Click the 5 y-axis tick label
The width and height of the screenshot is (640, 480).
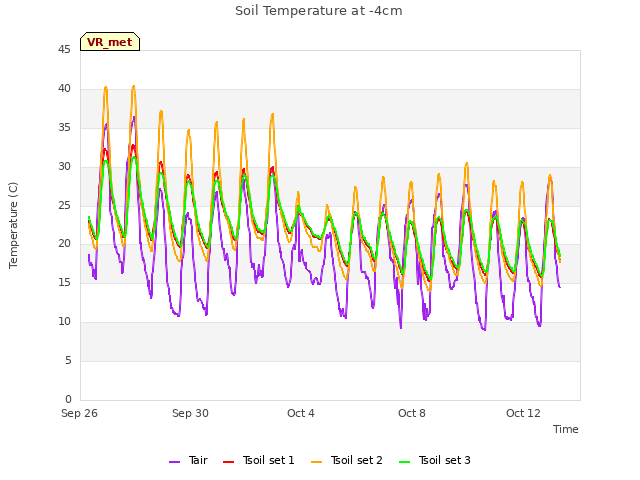[x=68, y=360]
